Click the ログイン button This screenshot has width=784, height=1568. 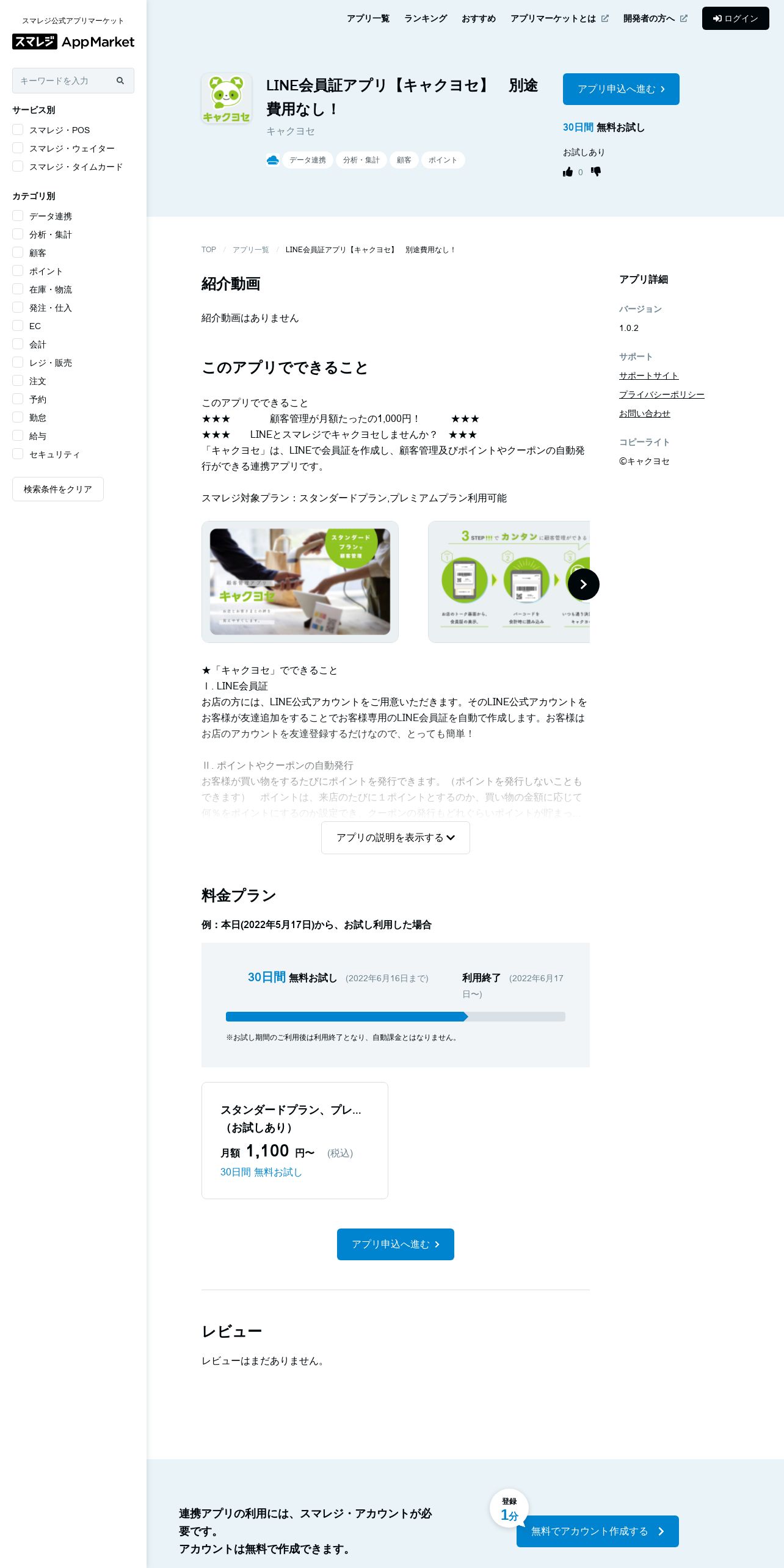click(736, 18)
